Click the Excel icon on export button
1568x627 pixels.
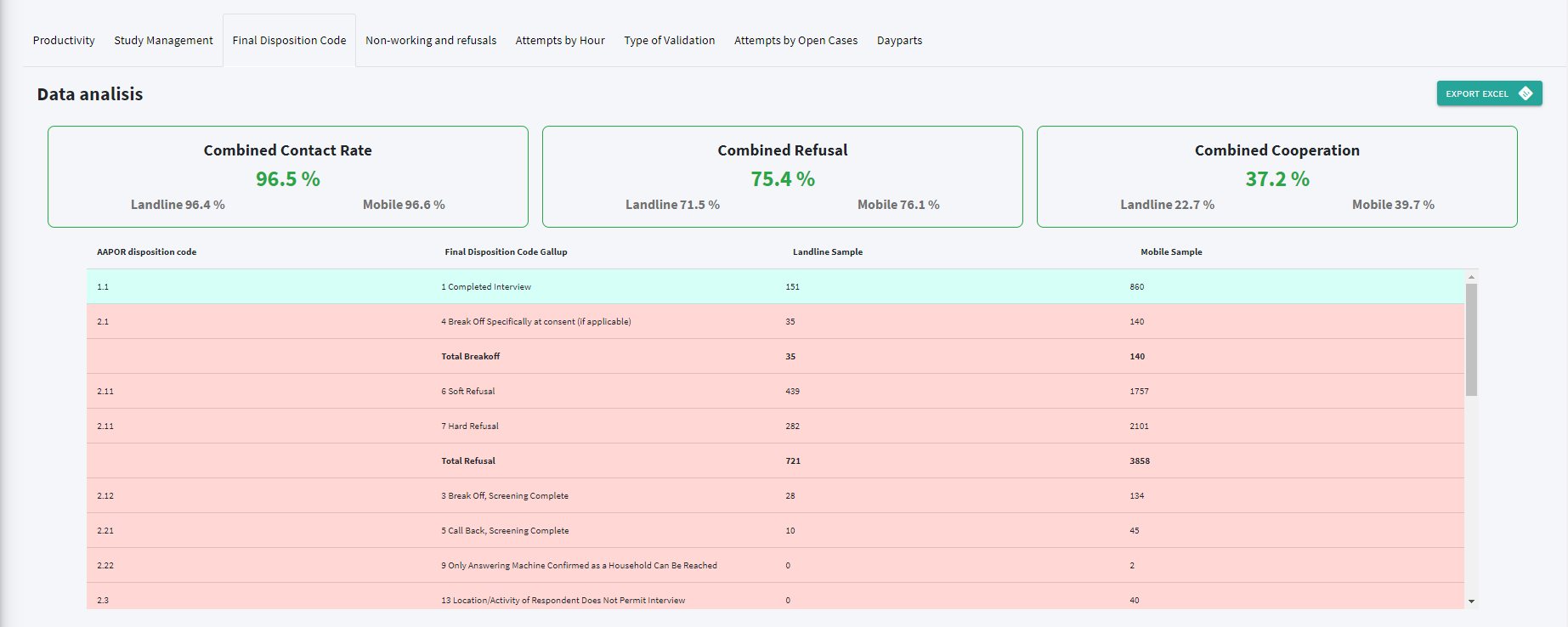pos(1526,93)
